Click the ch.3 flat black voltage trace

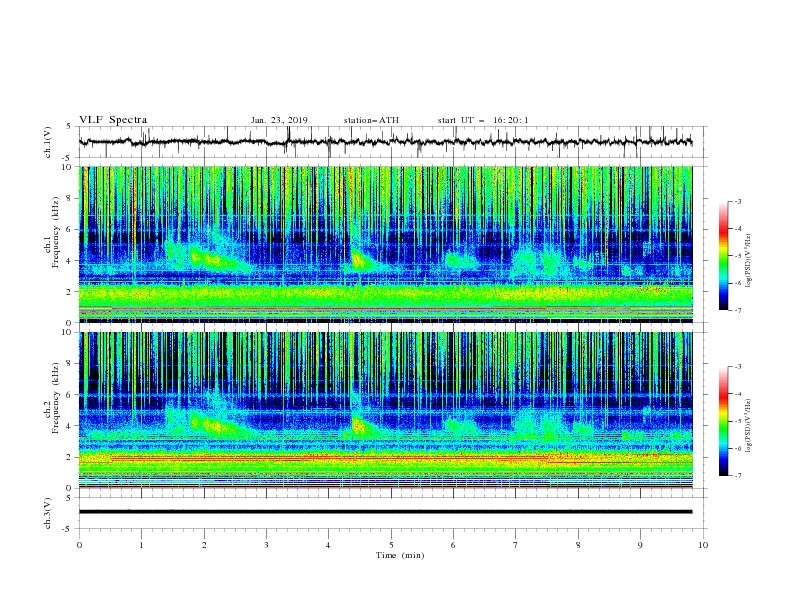385,512
